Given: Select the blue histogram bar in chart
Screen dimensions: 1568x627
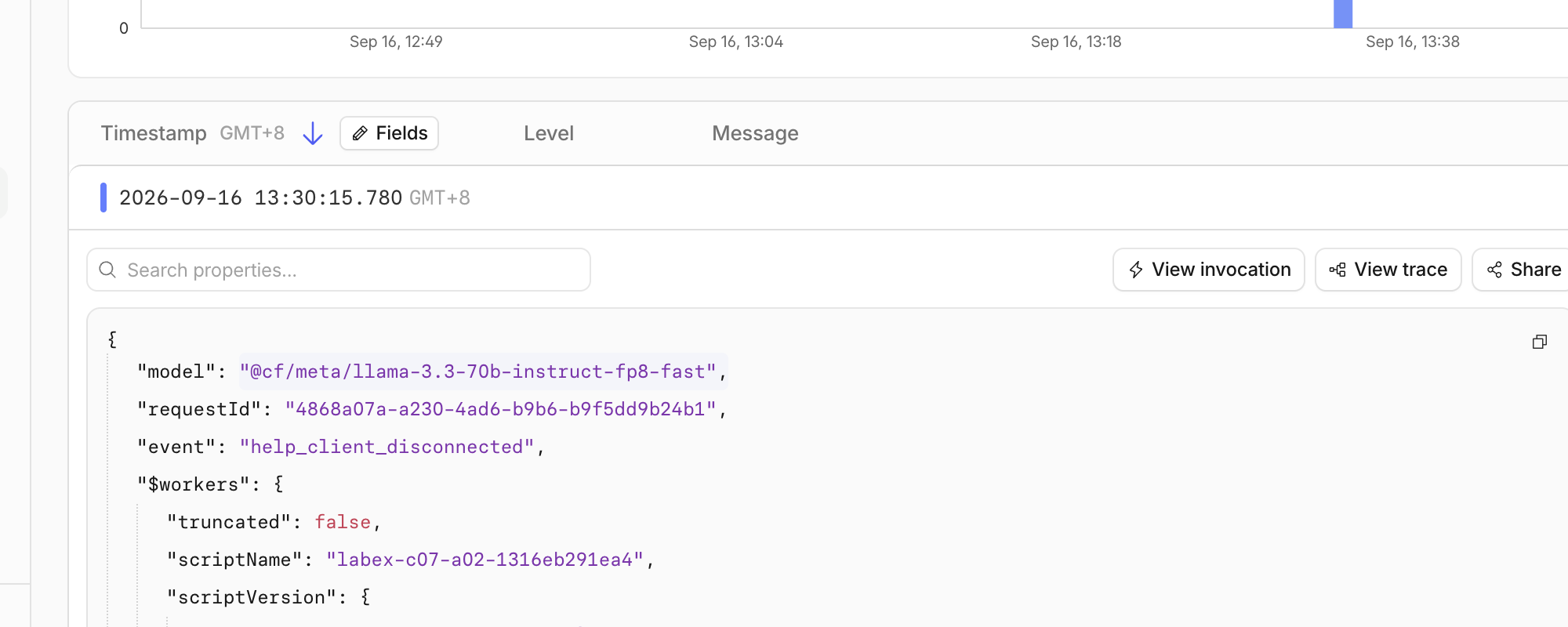Looking at the screenshot, I should pyautogui.click(x=1343, y=14).
